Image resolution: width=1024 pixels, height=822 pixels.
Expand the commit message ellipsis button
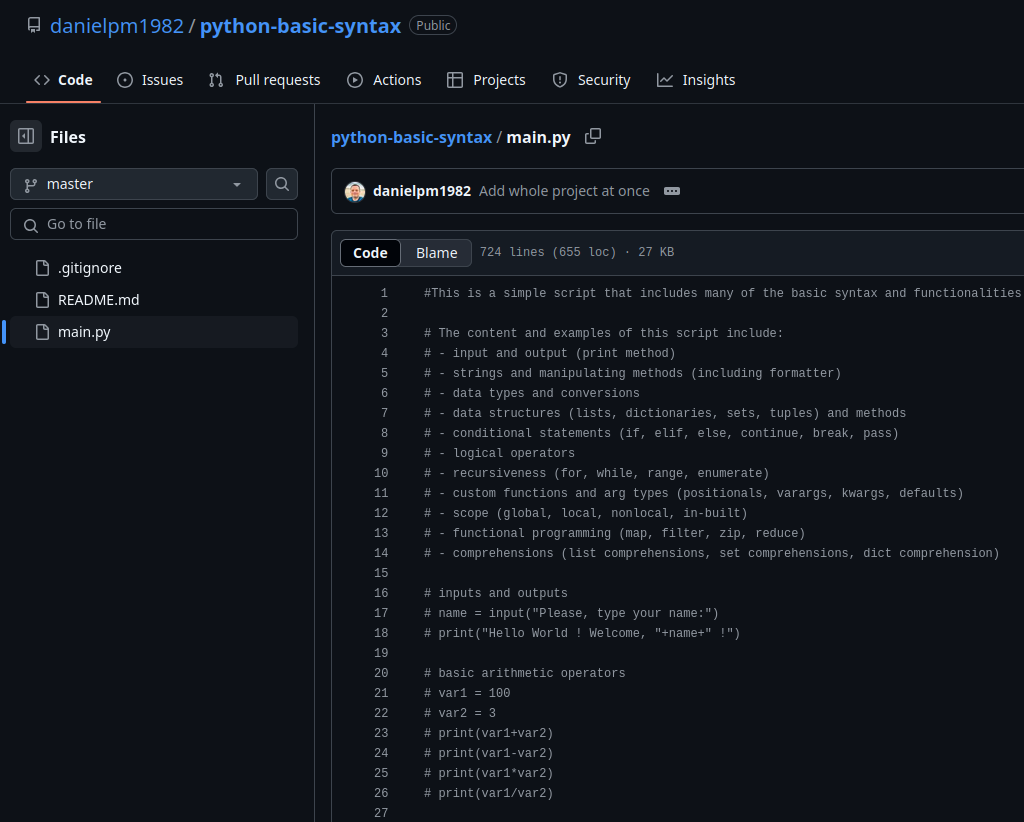coord(672,191)
